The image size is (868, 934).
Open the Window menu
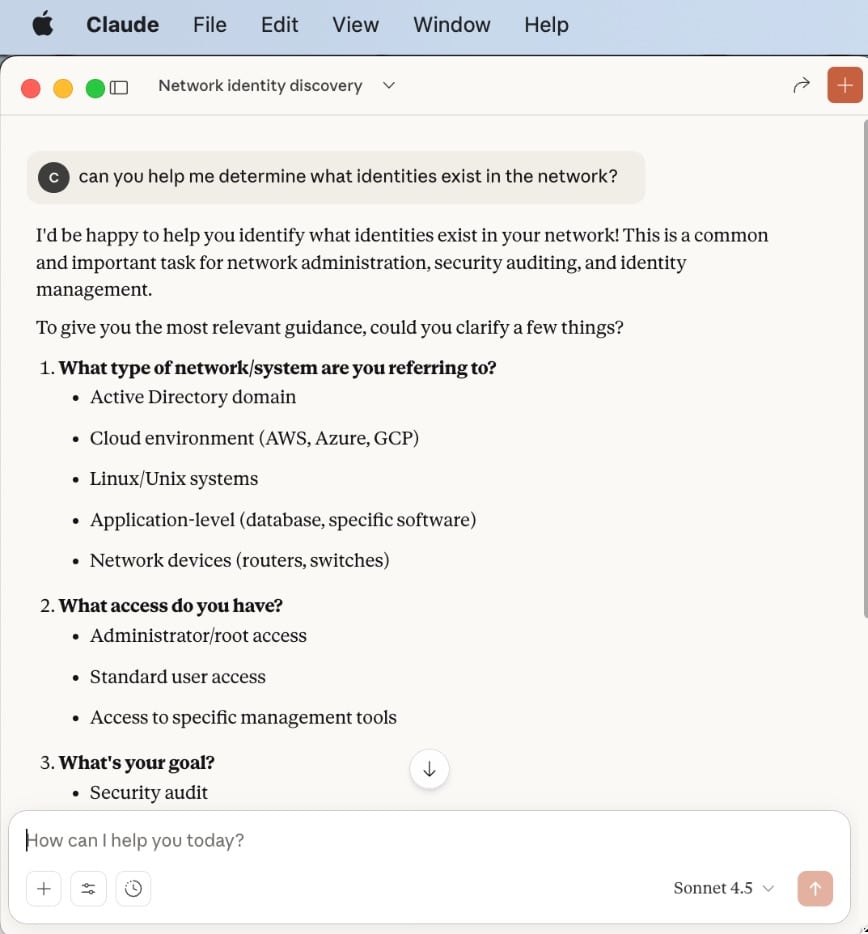click(x=452, y=25)
